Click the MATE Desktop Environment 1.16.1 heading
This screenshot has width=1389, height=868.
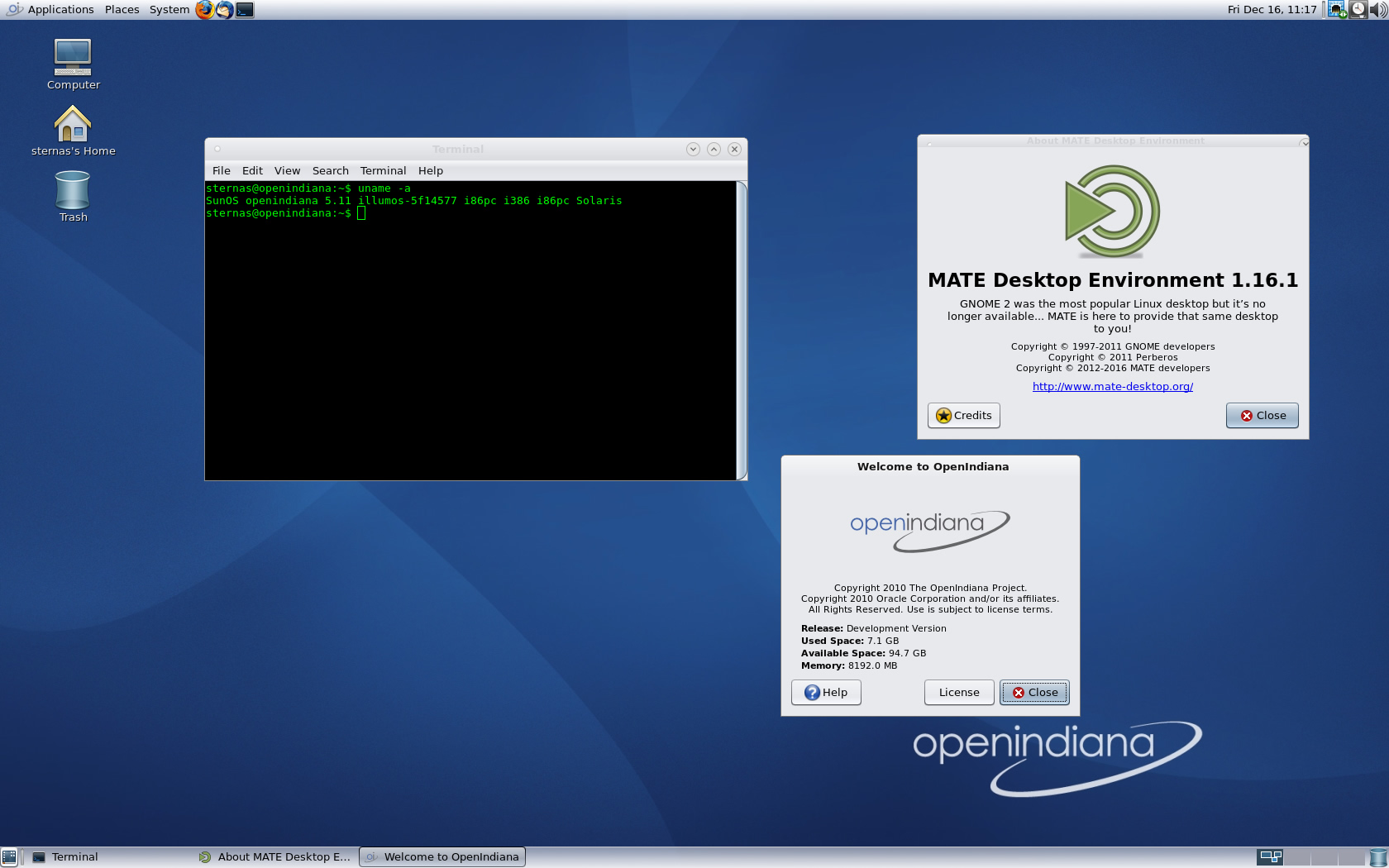(1112, 280)
